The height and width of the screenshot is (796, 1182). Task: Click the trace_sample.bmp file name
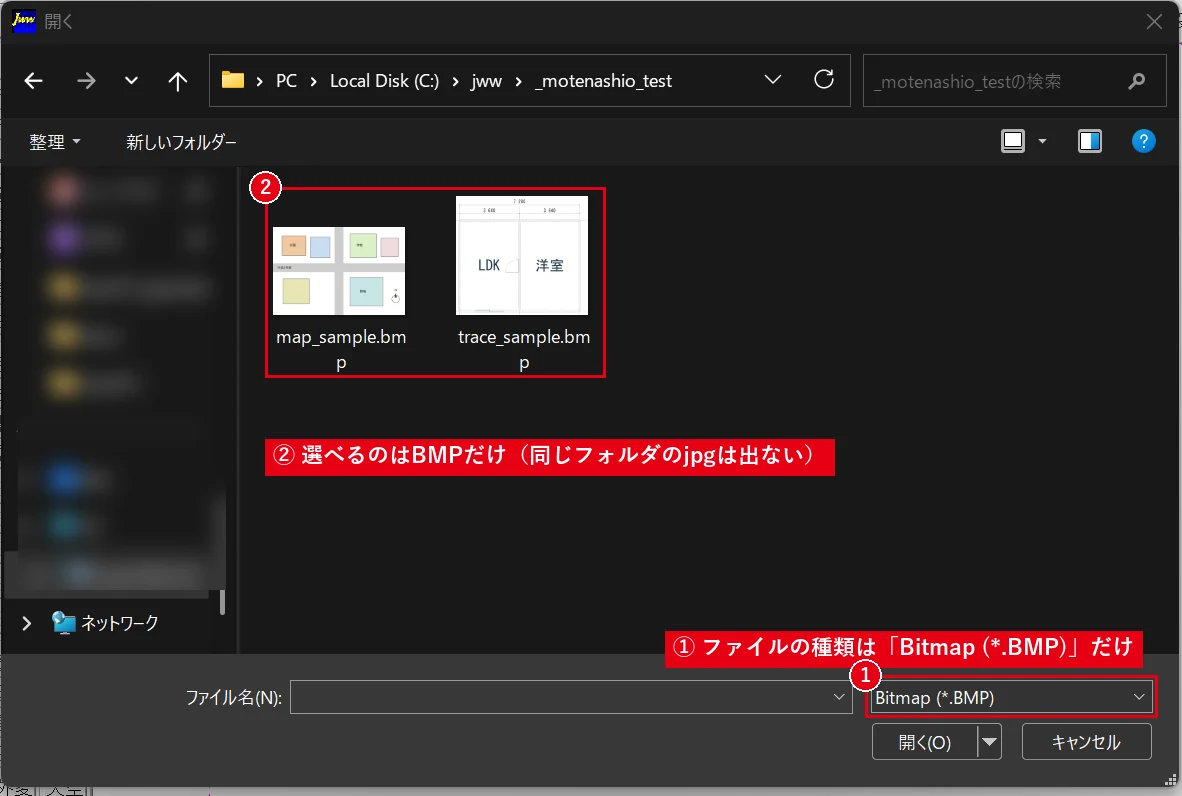click(x=524, y=349)
